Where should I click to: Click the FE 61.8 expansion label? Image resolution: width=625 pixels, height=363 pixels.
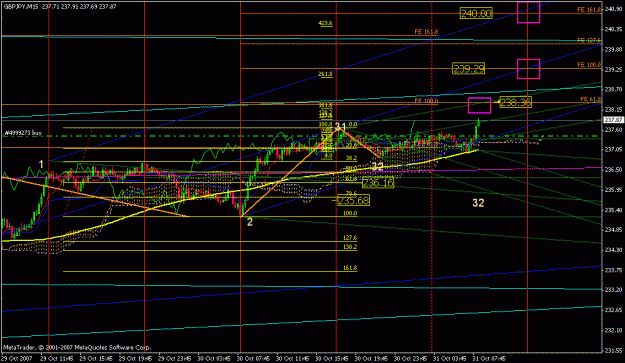[590, 99]
